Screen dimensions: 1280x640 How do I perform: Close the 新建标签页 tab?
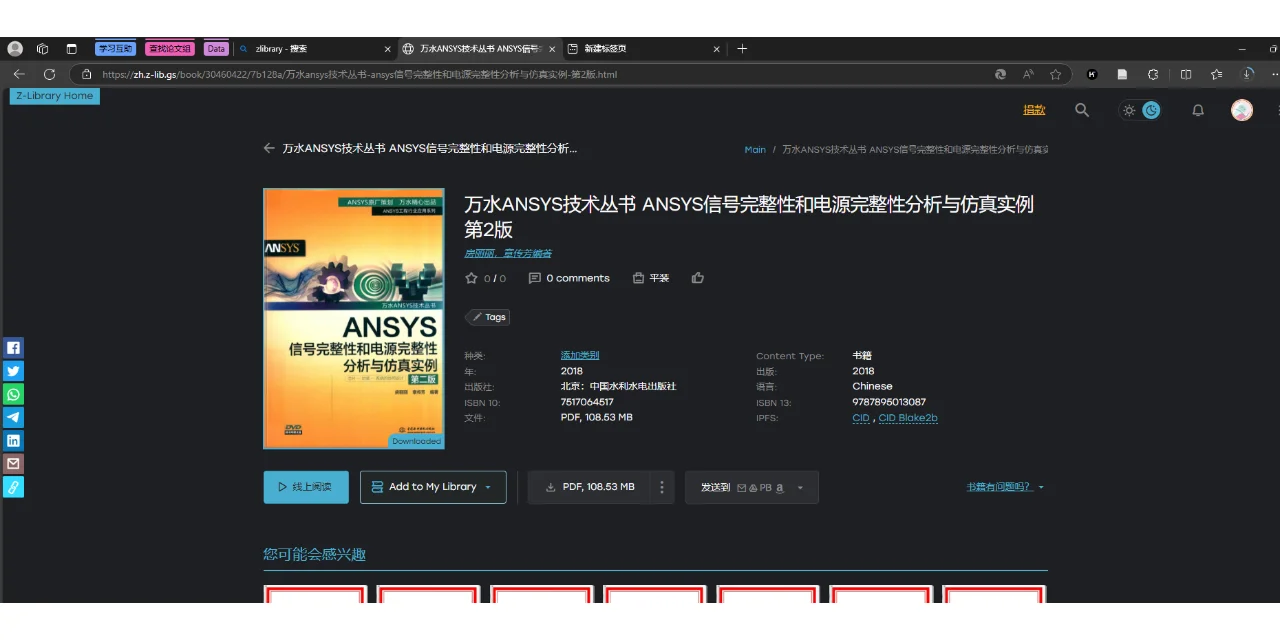pos(716,48)
